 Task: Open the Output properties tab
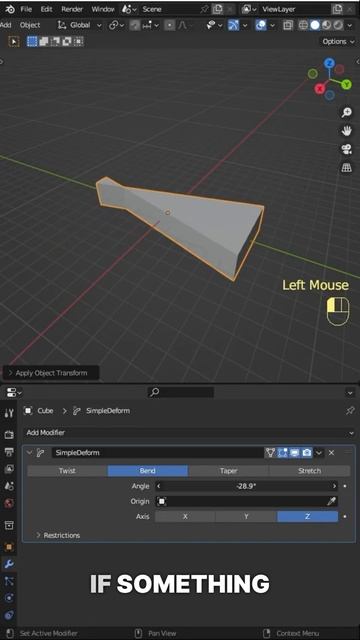click(9, 452)
